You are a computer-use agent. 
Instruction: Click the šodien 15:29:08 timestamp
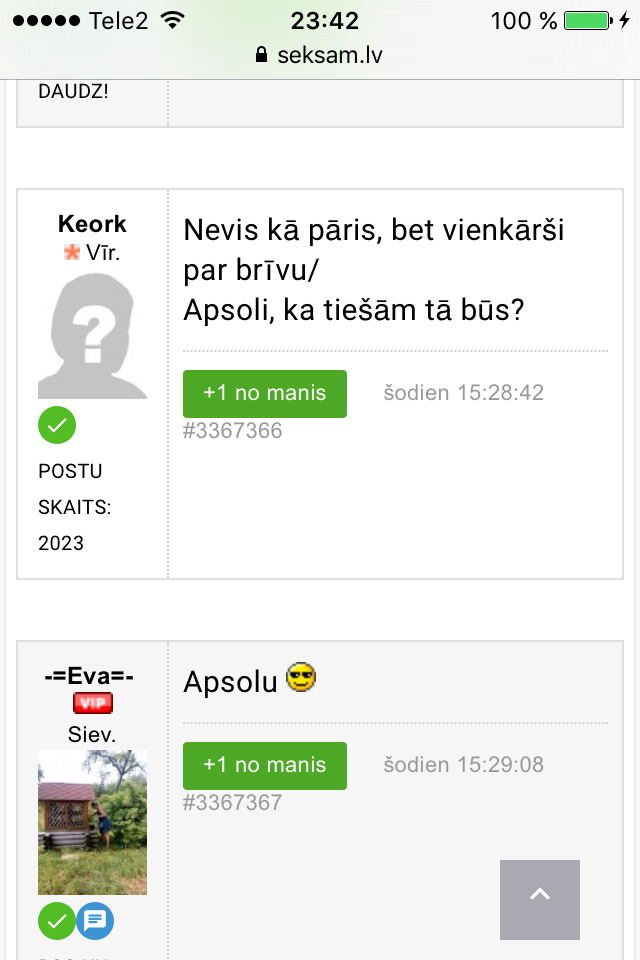464,765
